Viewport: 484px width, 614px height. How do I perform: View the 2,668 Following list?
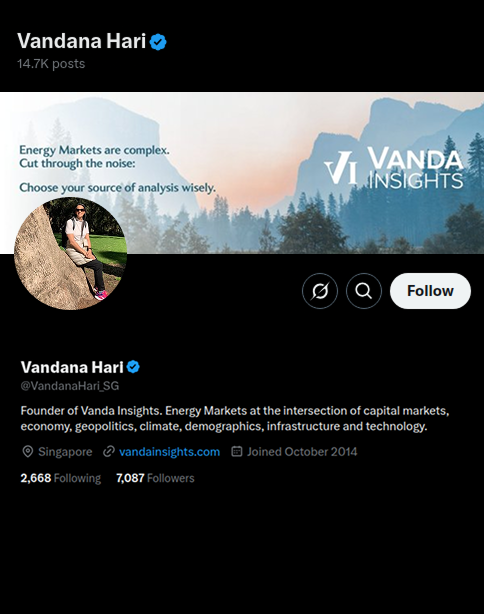(x=61, y=478)
